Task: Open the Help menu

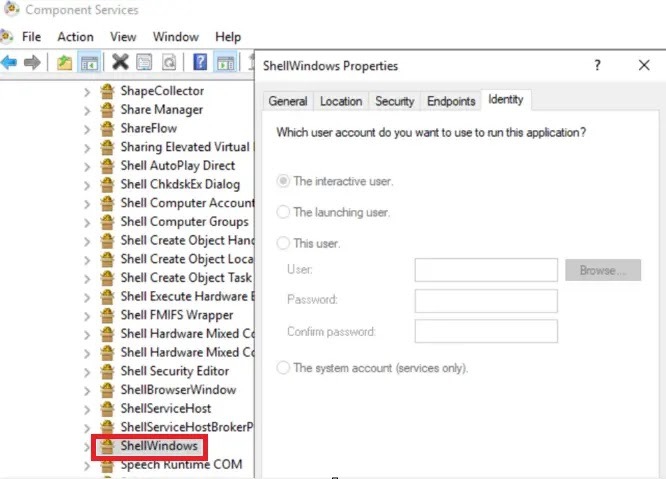Action: click(x=228, y=37)
